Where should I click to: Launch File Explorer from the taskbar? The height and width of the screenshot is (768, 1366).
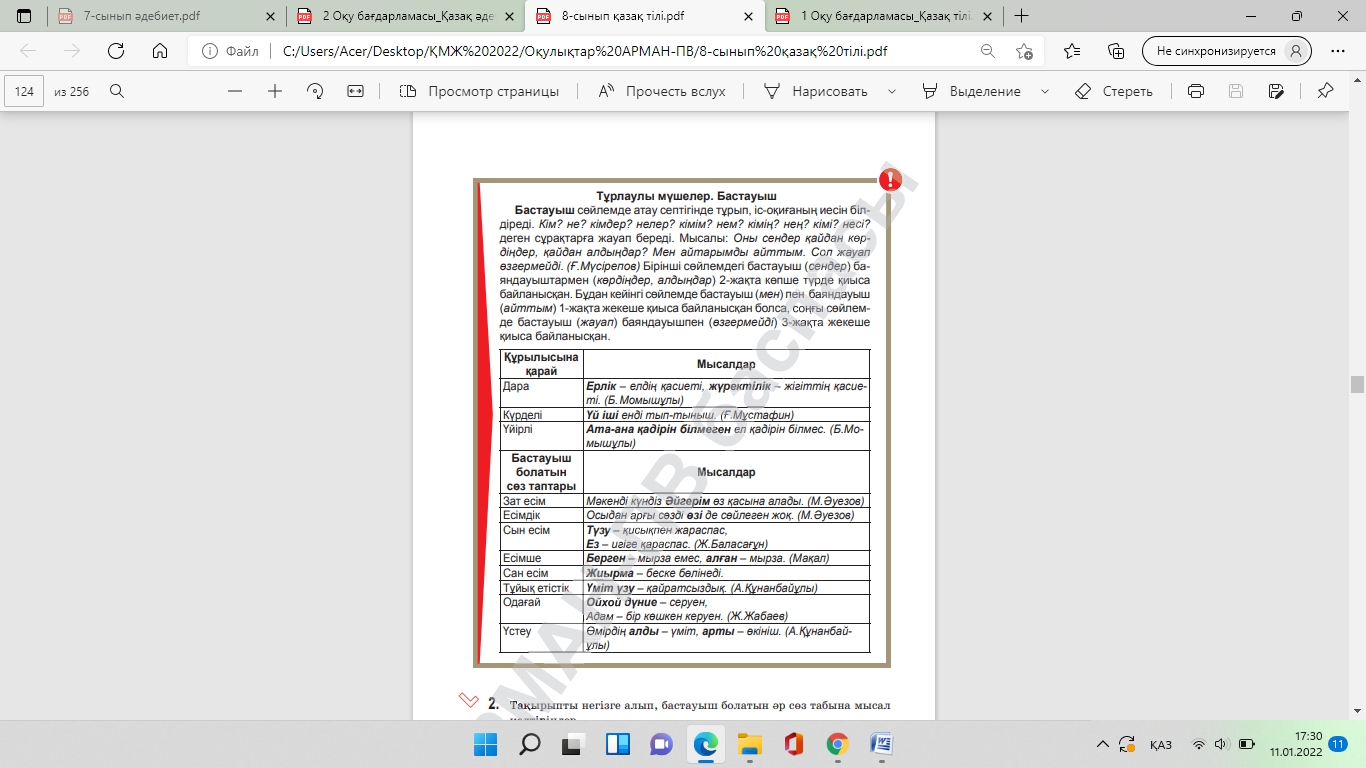click(x=749, y=744)
